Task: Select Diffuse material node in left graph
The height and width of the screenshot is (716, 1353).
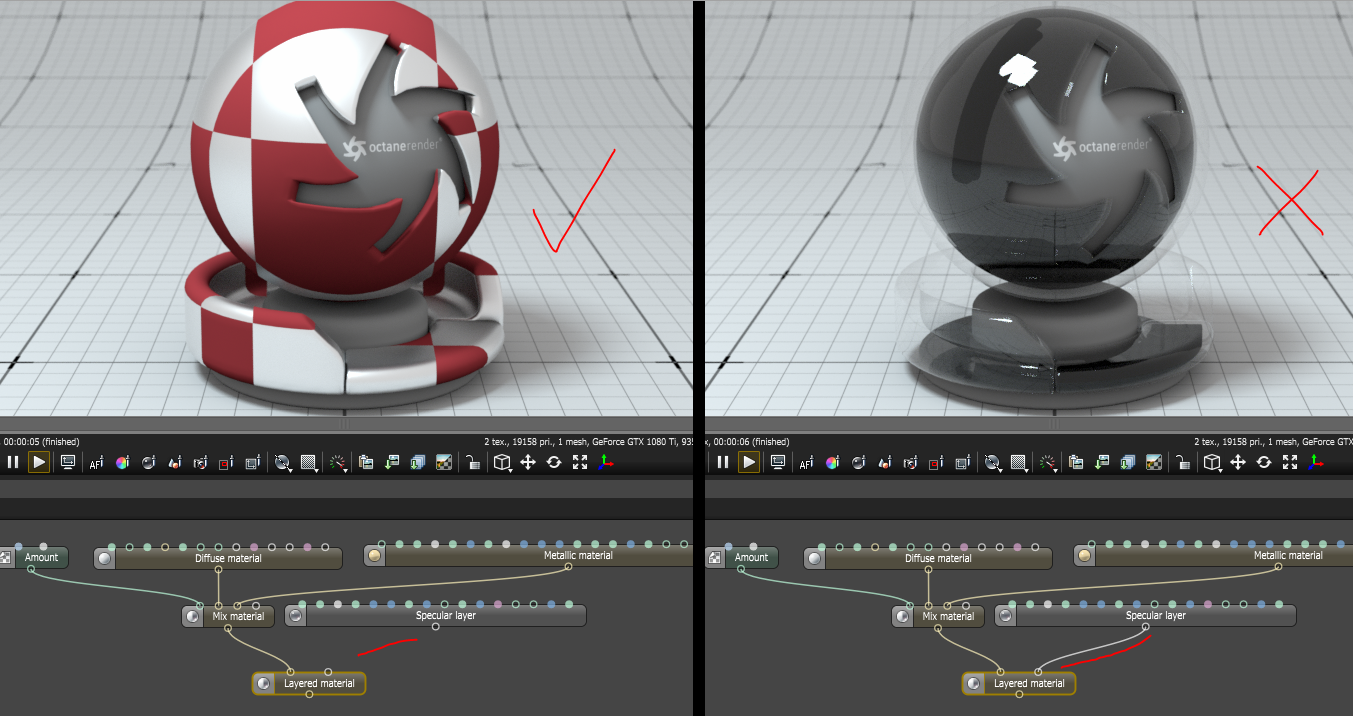Action: click(218, 558)
